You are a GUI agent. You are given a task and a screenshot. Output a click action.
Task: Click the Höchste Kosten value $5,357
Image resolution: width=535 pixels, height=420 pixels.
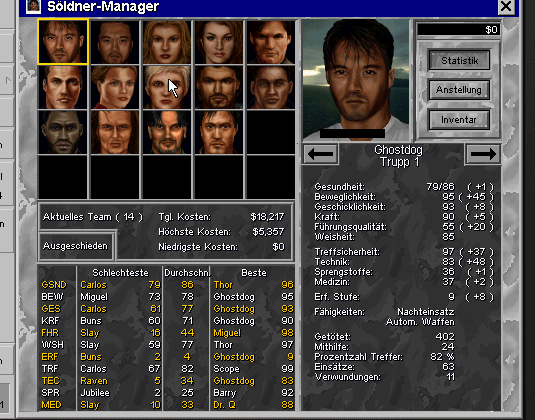coord(268,232)
